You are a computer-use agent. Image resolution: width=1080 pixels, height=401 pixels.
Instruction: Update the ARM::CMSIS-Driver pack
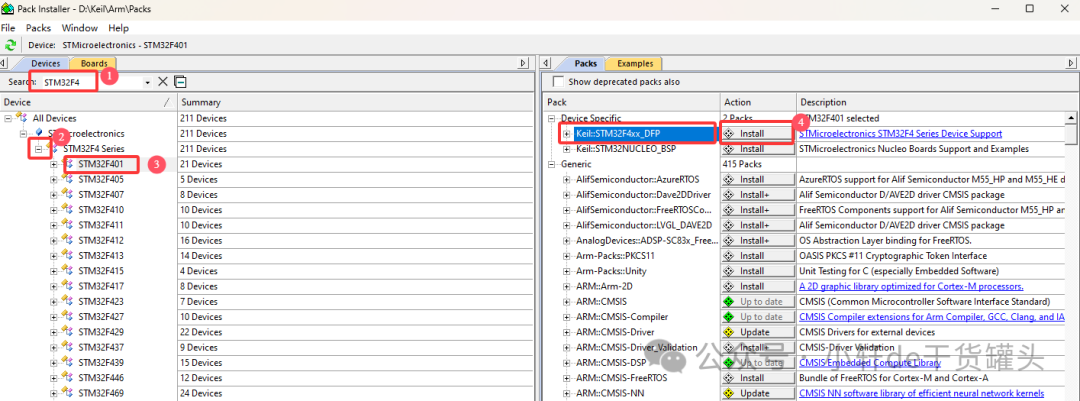[759, 332]
